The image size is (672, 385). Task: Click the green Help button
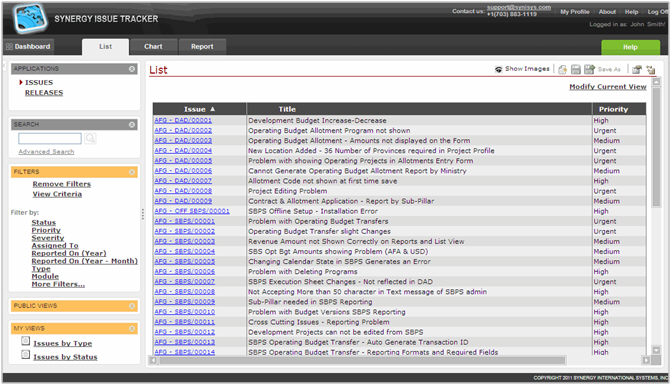coord(630,47)
